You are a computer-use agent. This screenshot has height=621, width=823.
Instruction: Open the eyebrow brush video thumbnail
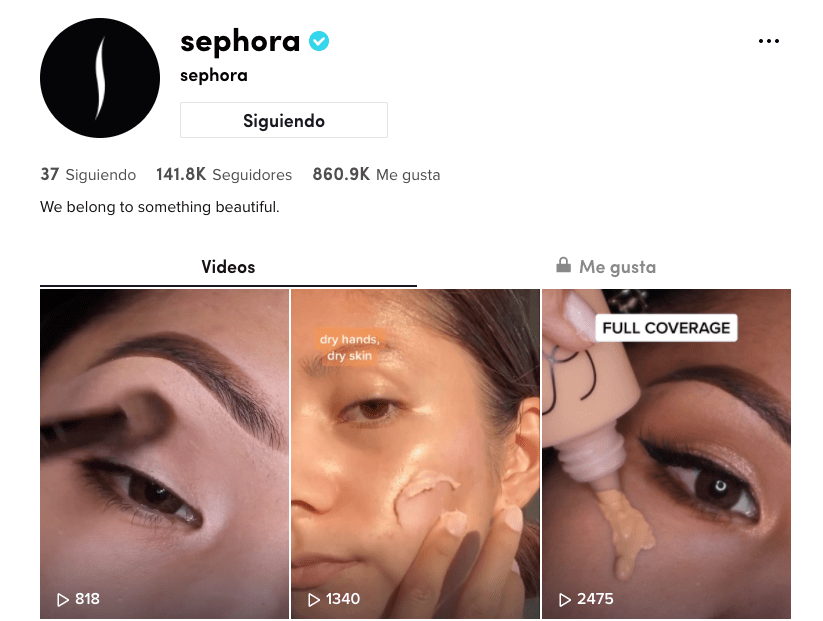tap(164, 454)
